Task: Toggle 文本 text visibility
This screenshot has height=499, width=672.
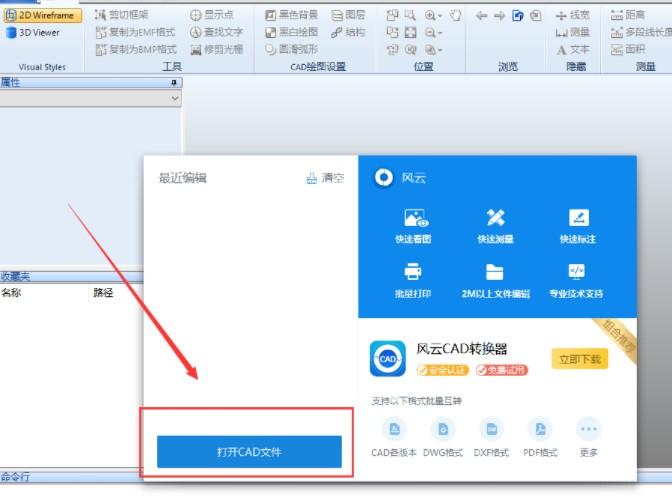Action: point(573,50)
